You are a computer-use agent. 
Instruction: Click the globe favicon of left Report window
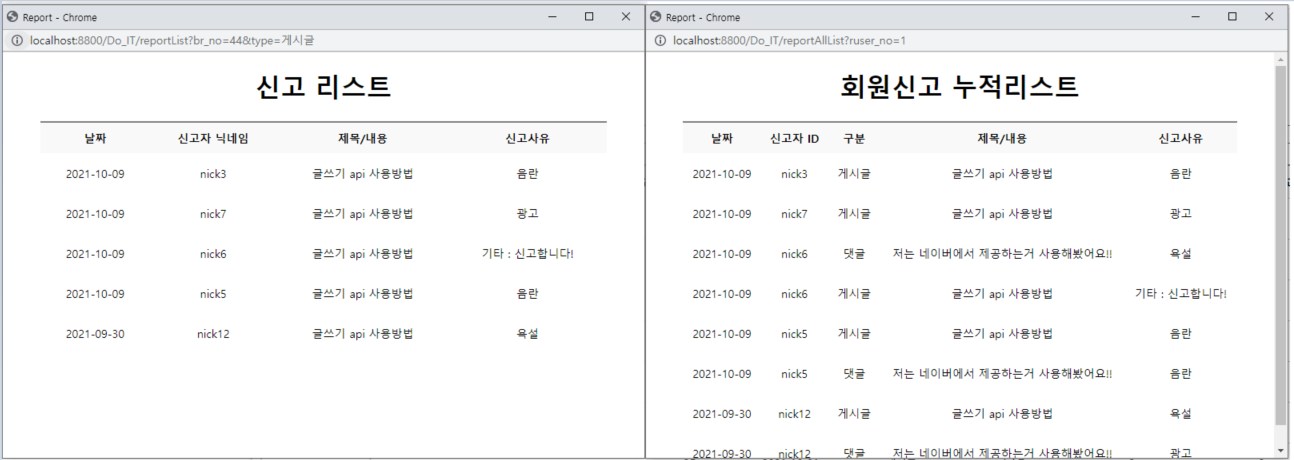tap(13, 17)
